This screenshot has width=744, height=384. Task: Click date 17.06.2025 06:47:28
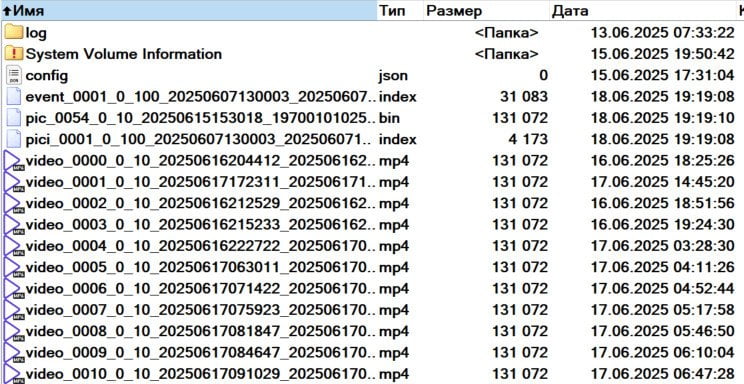coord(662,375)
